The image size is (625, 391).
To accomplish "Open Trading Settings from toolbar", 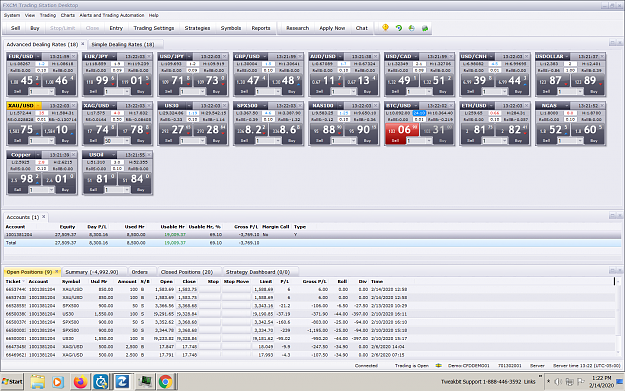I will tap(153, 28).
